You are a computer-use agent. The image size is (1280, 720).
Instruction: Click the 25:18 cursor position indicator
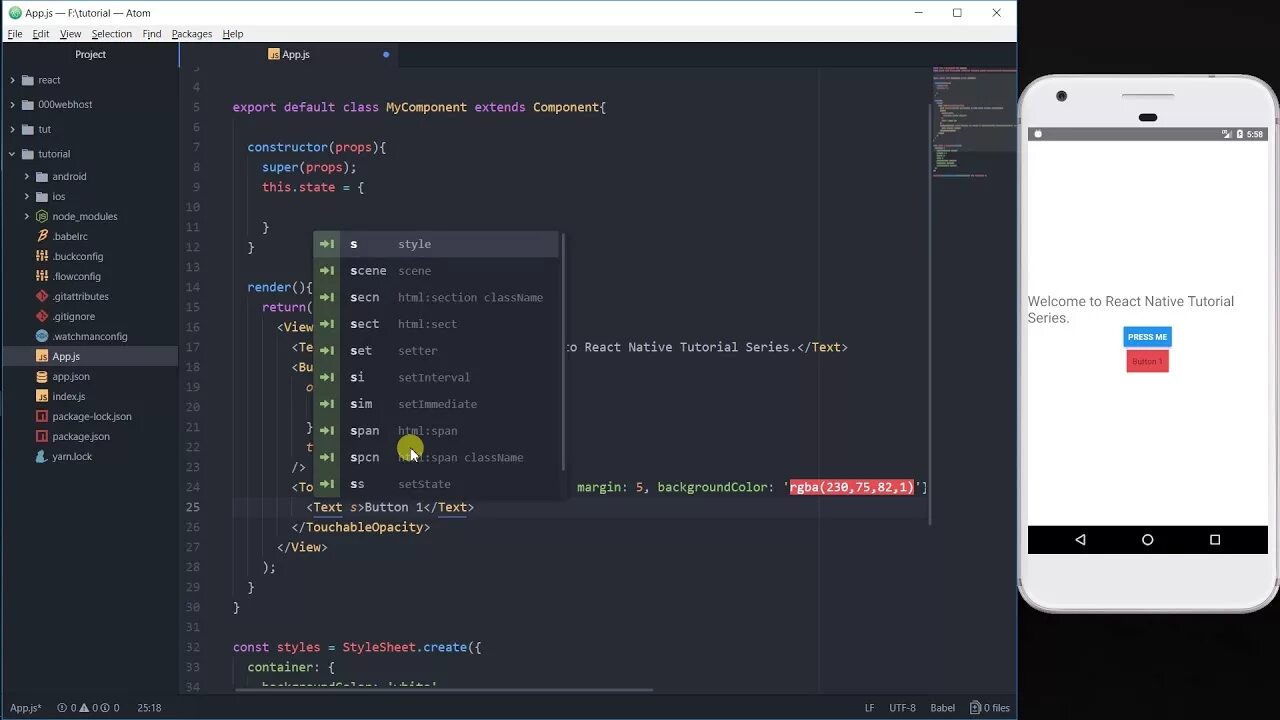149,707
